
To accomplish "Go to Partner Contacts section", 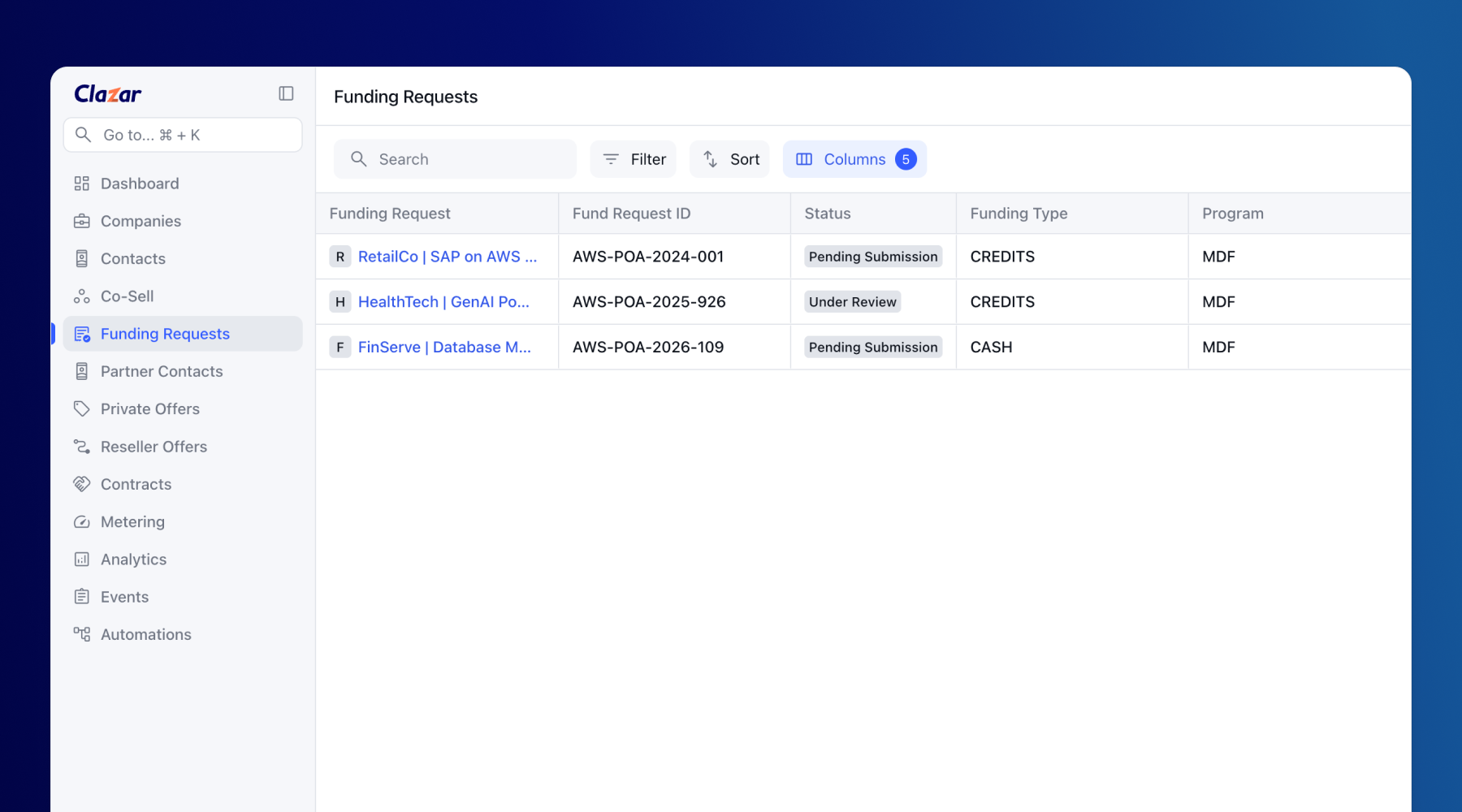I will coord(162,371).
